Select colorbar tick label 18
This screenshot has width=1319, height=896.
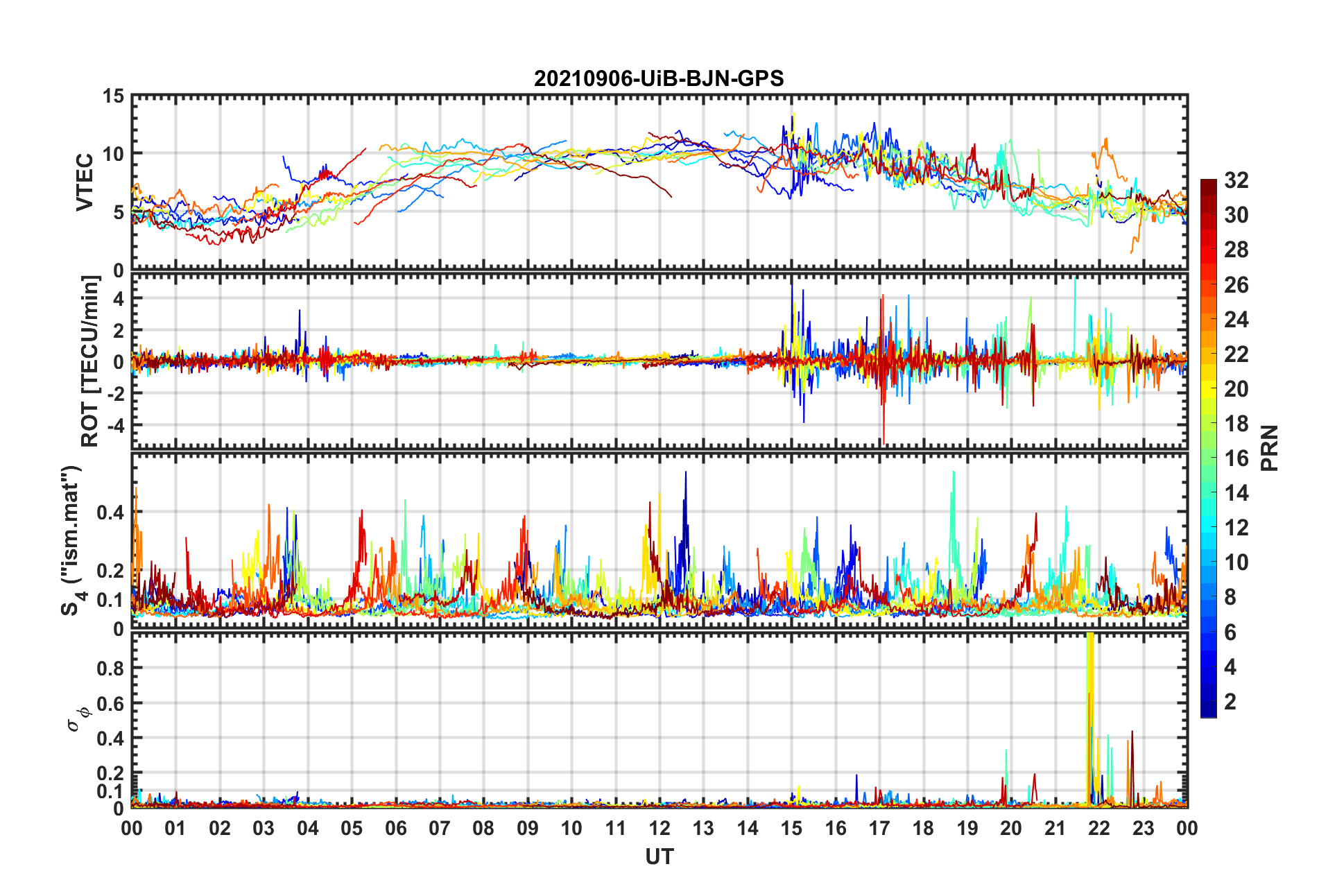1236,423
